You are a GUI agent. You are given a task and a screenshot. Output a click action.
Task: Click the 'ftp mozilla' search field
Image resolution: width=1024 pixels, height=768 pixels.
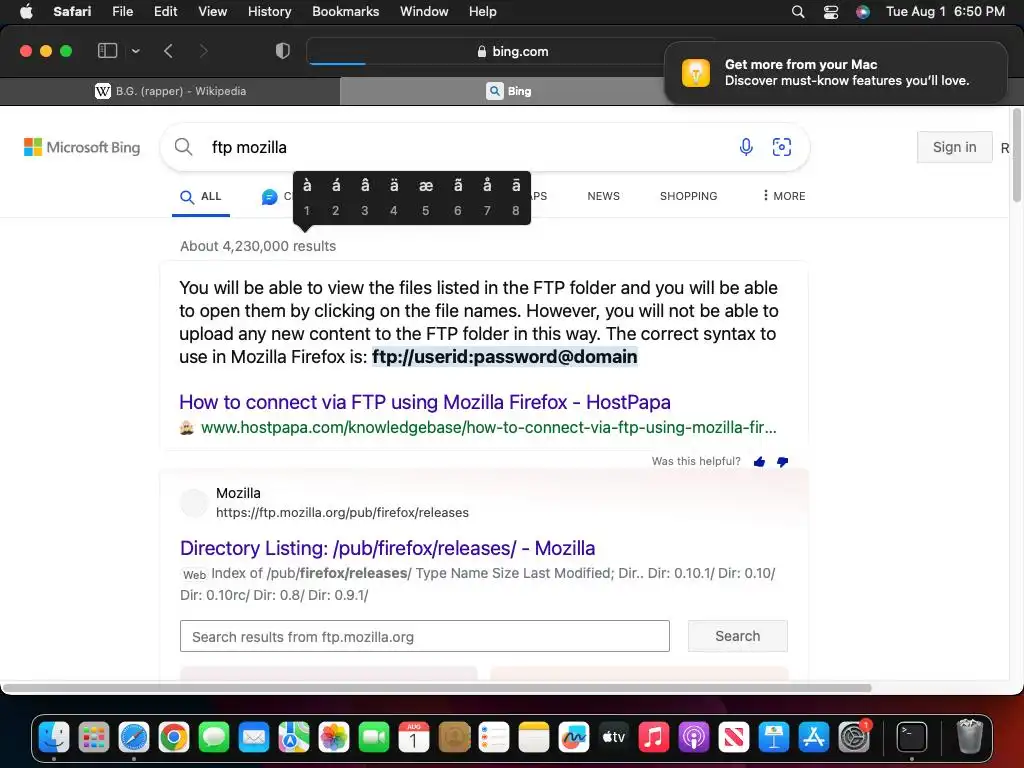pyautogui.click(x=457, y=147)
